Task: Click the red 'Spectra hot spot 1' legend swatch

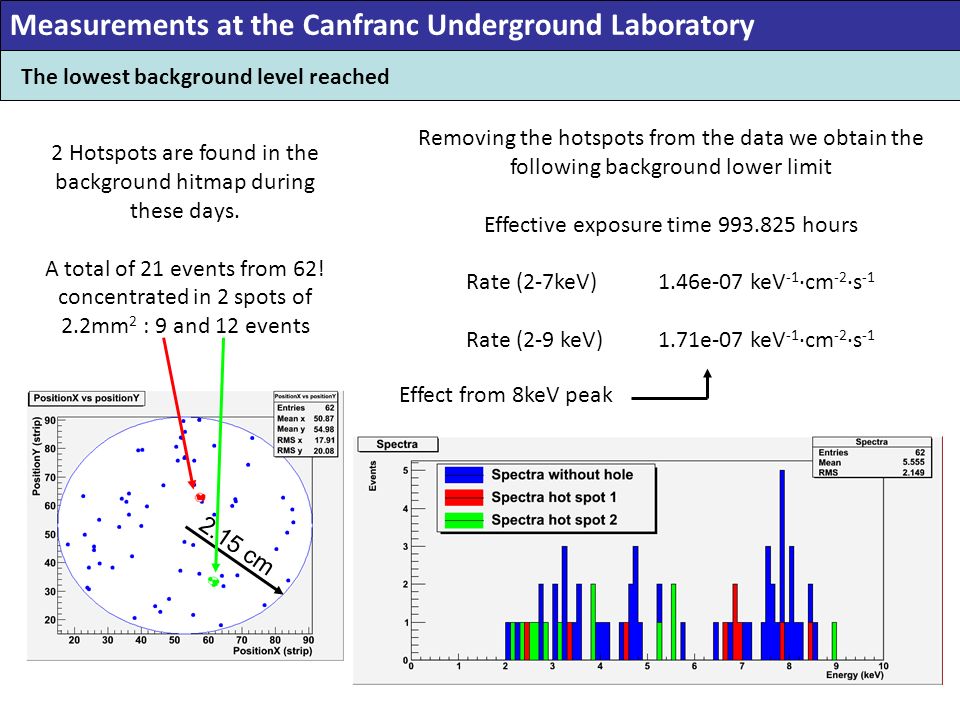Action: [x=464, y=497]
